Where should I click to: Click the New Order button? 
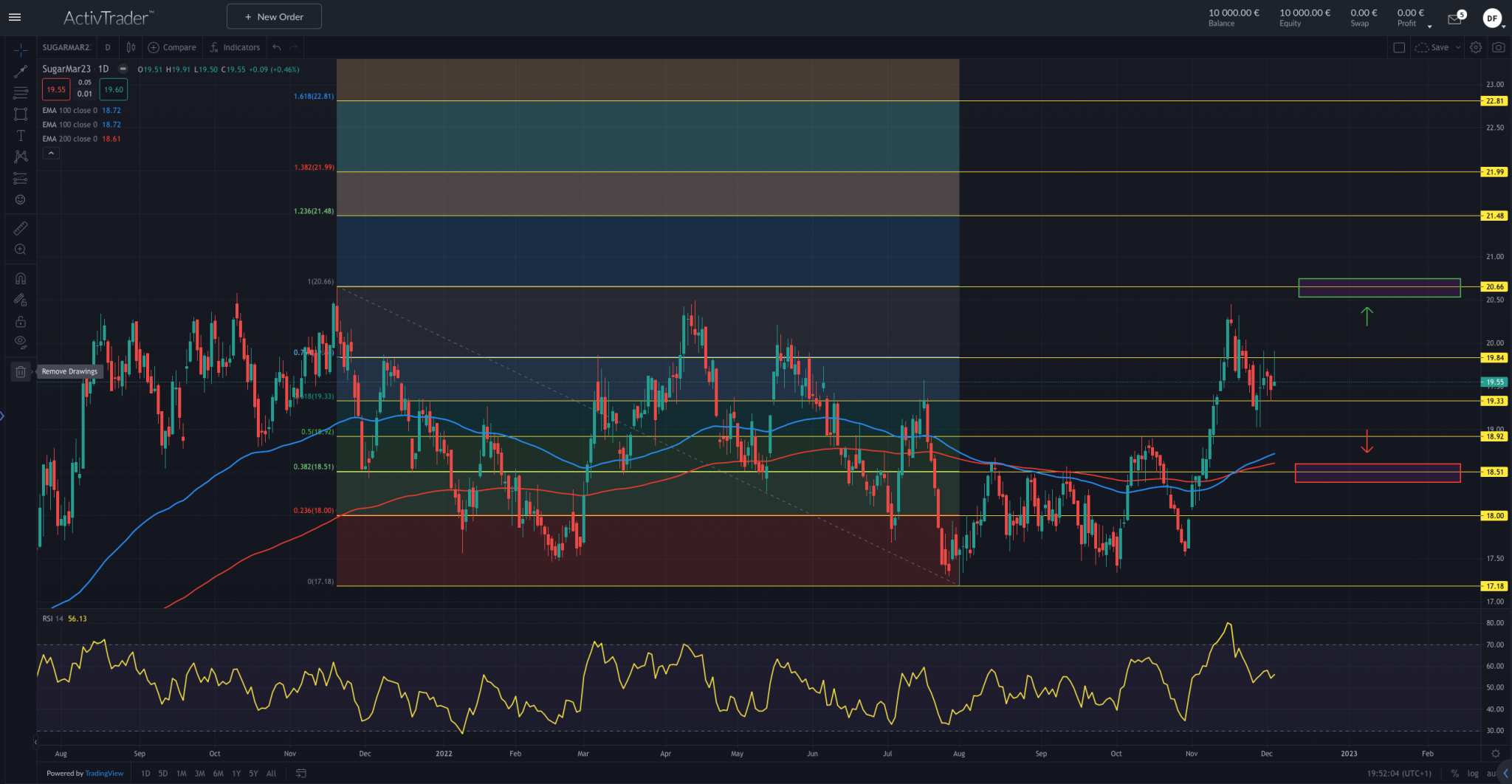click(274, 16)
